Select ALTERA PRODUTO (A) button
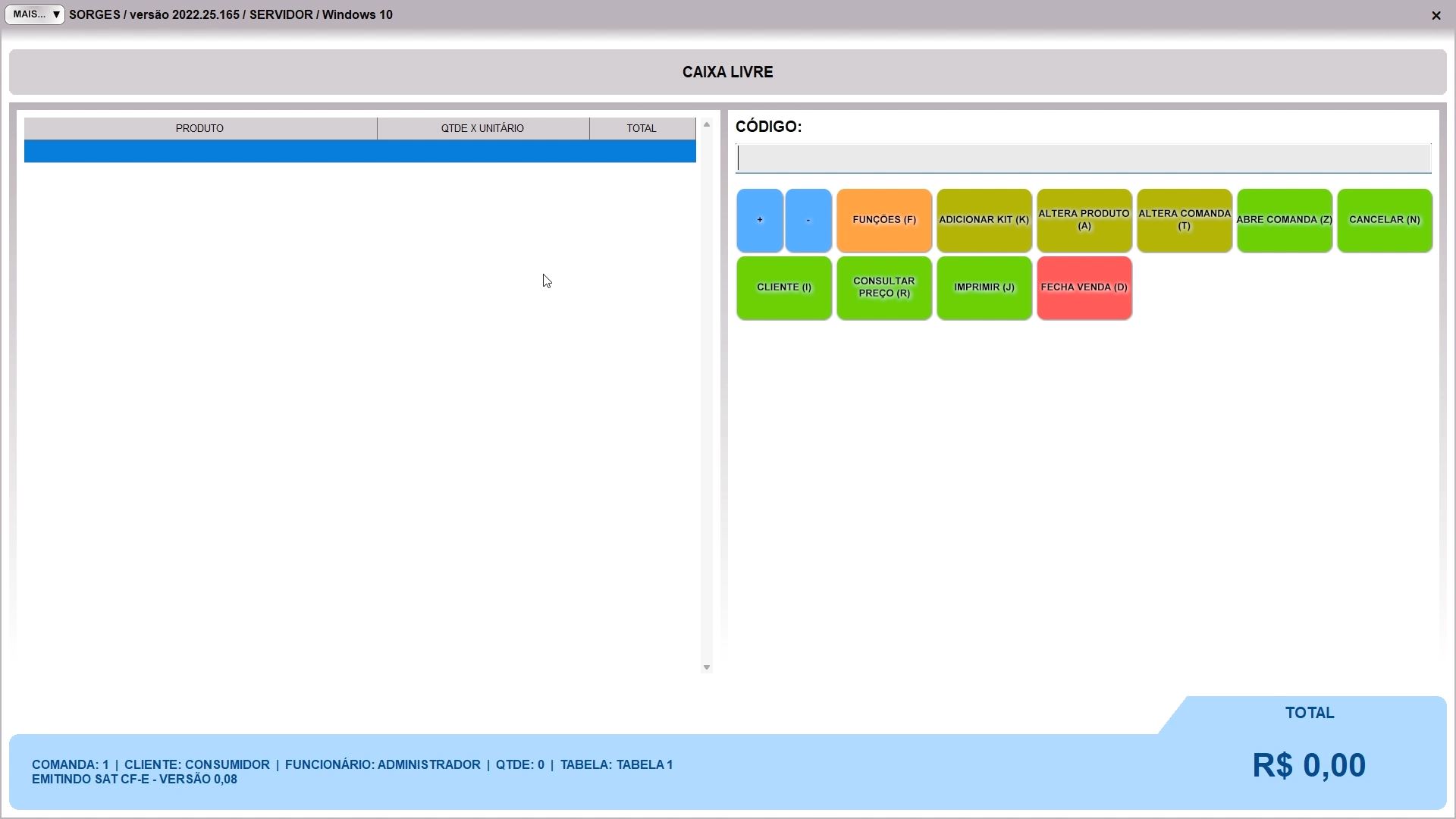The image size is (1456, 819). (x=1084, y=220)
